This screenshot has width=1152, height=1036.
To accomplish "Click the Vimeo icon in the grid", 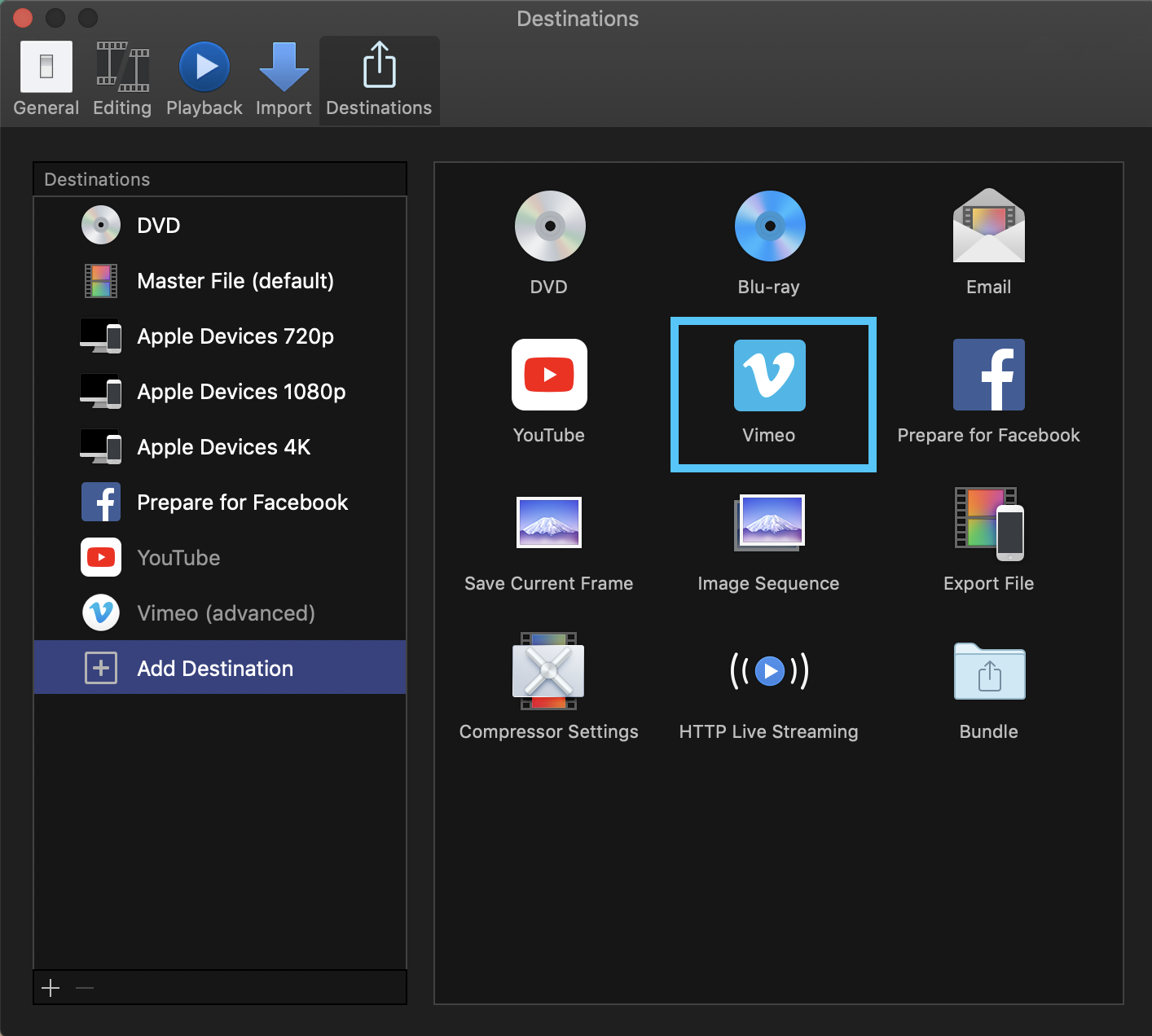I will click(x=769, y=375).
